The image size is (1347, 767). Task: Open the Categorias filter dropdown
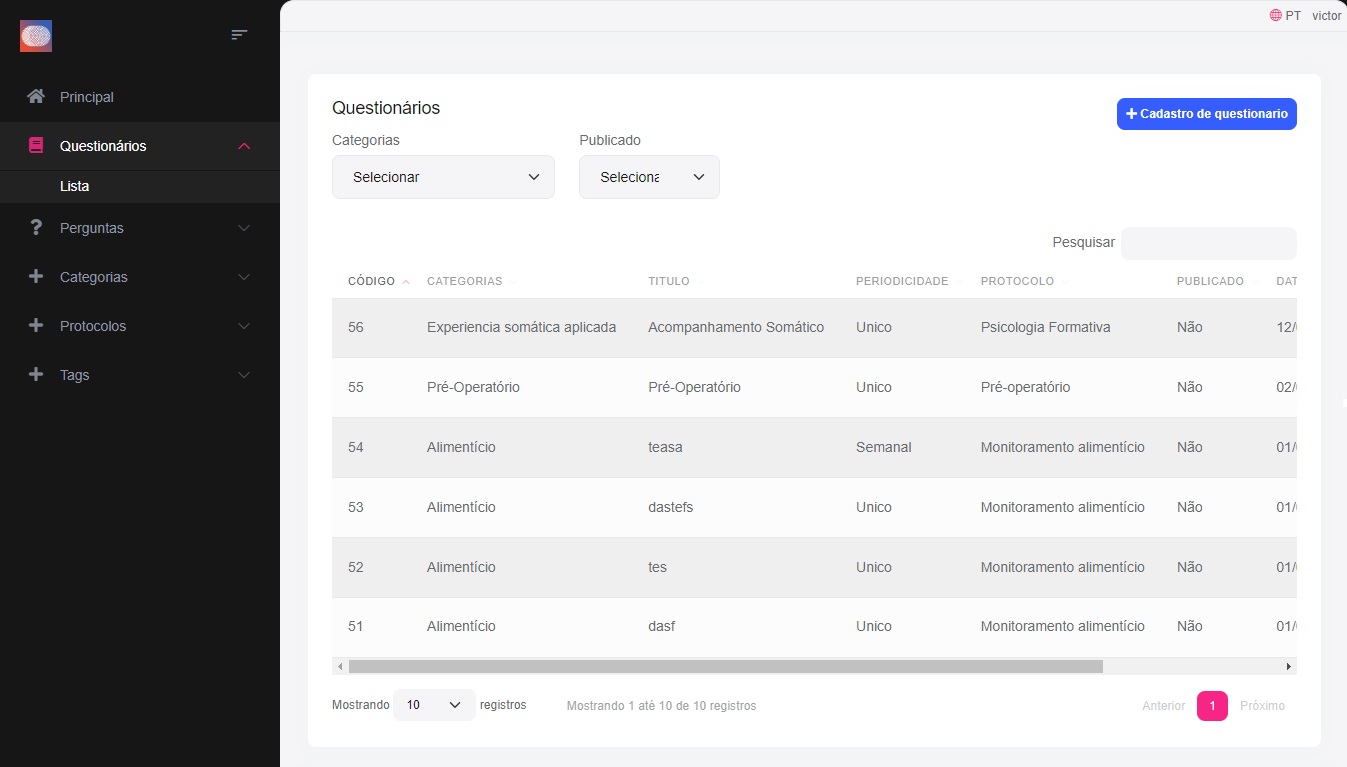pyautogui.click(x=443, y=177)
